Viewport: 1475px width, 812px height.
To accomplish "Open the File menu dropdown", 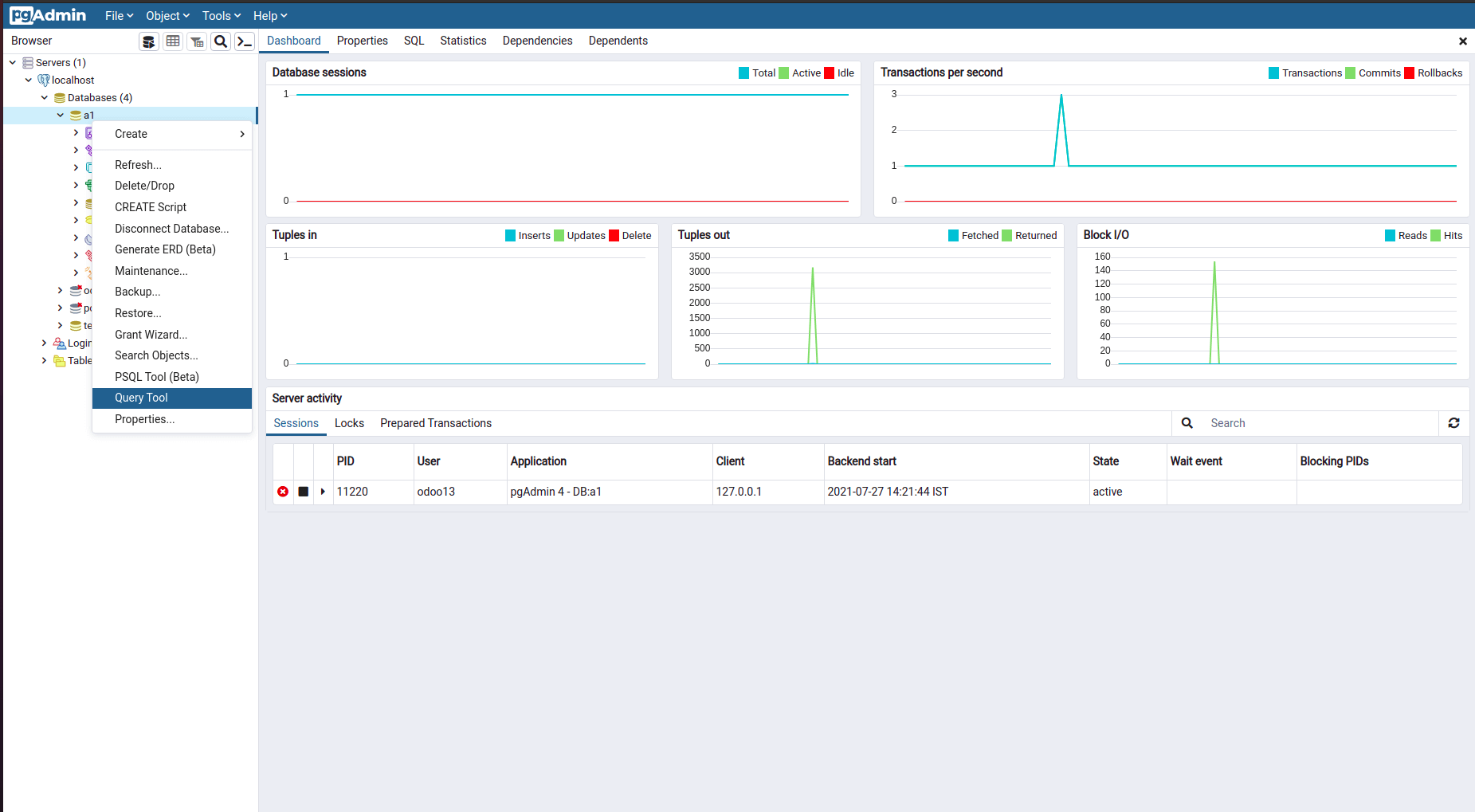I will (119, 16).
